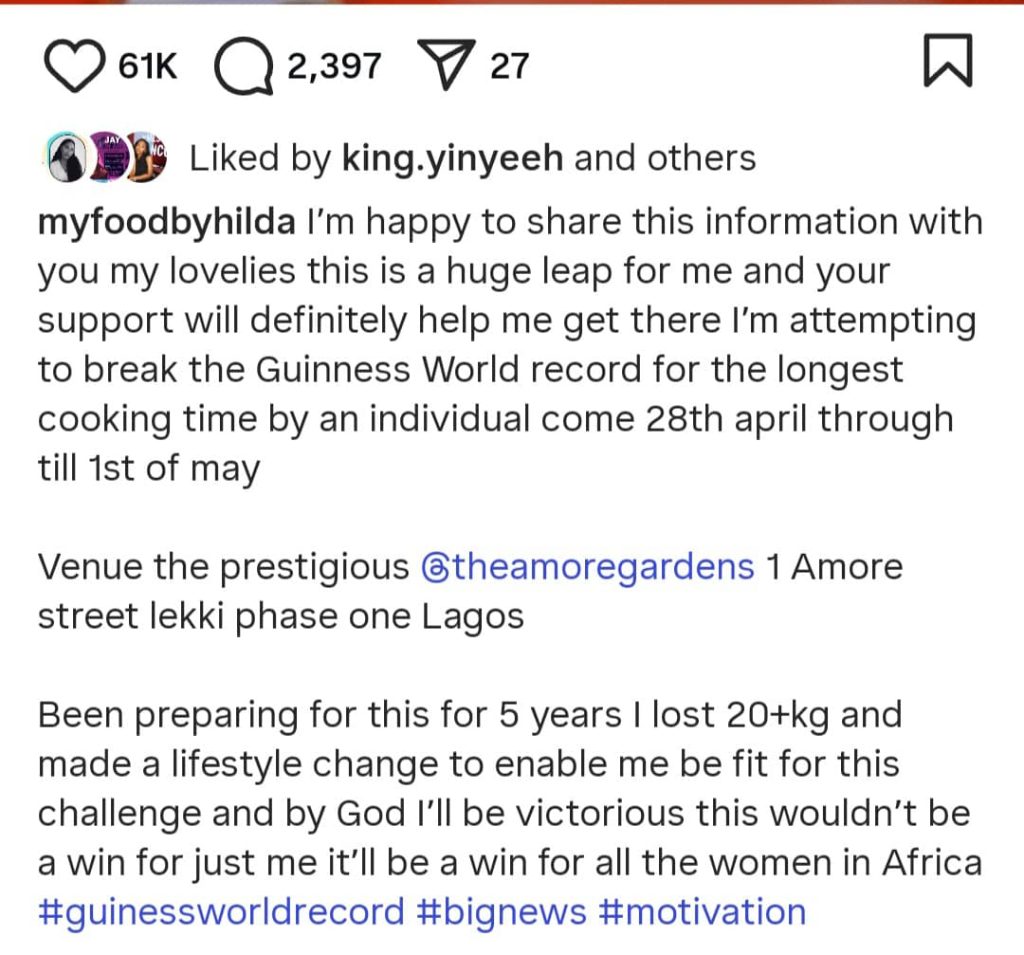Click the 'street lekki phase one Lagos' text

coord(280,616)
